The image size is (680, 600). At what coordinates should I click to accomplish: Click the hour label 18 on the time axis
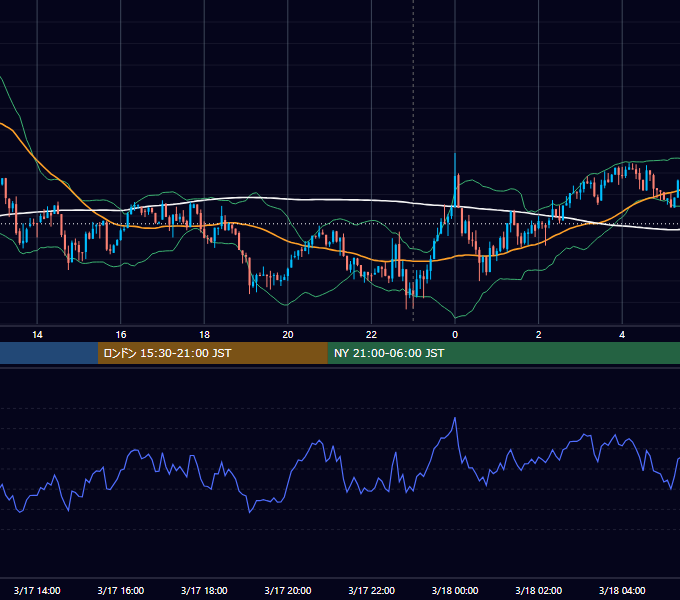[204, 335]
